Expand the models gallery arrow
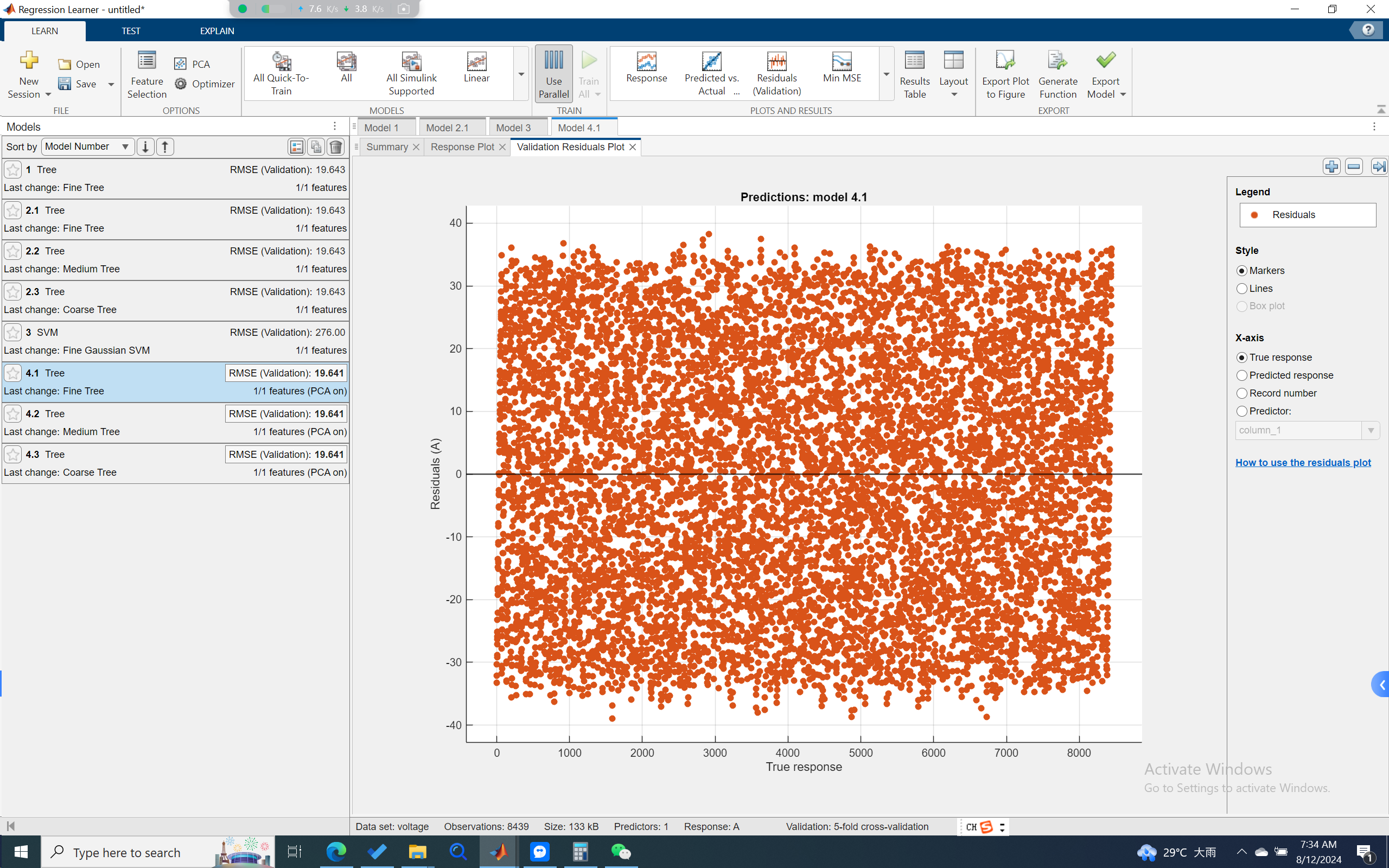Image resolution: width=1389 pixels, height=868 pixels. [x=521, y=75]
